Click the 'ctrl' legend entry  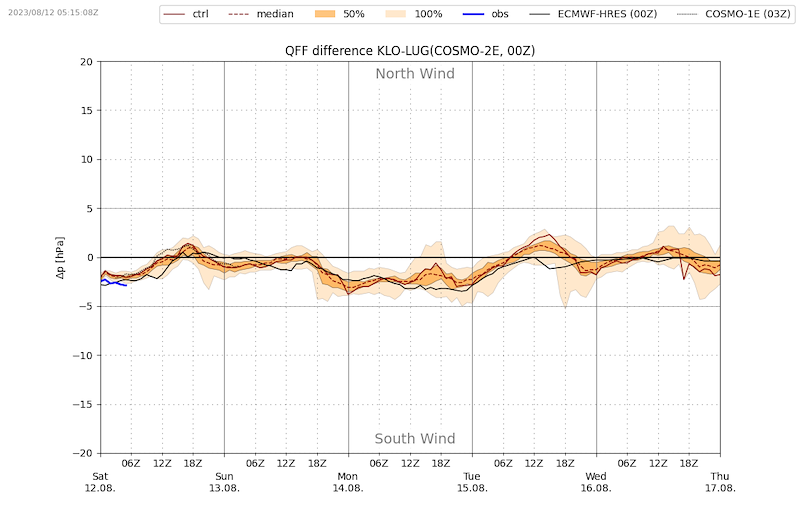point(186,14)
